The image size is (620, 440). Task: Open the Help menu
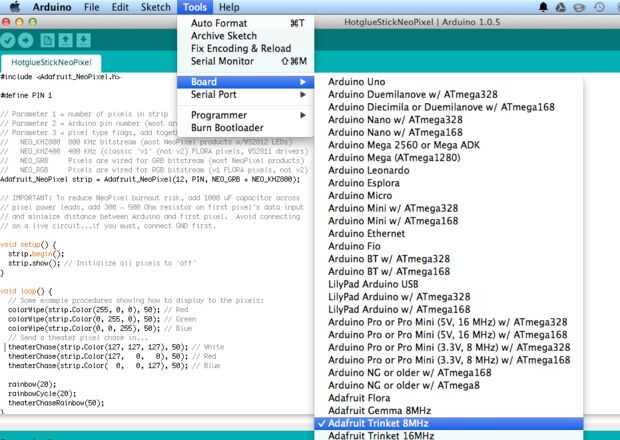(x=229, y=7)
